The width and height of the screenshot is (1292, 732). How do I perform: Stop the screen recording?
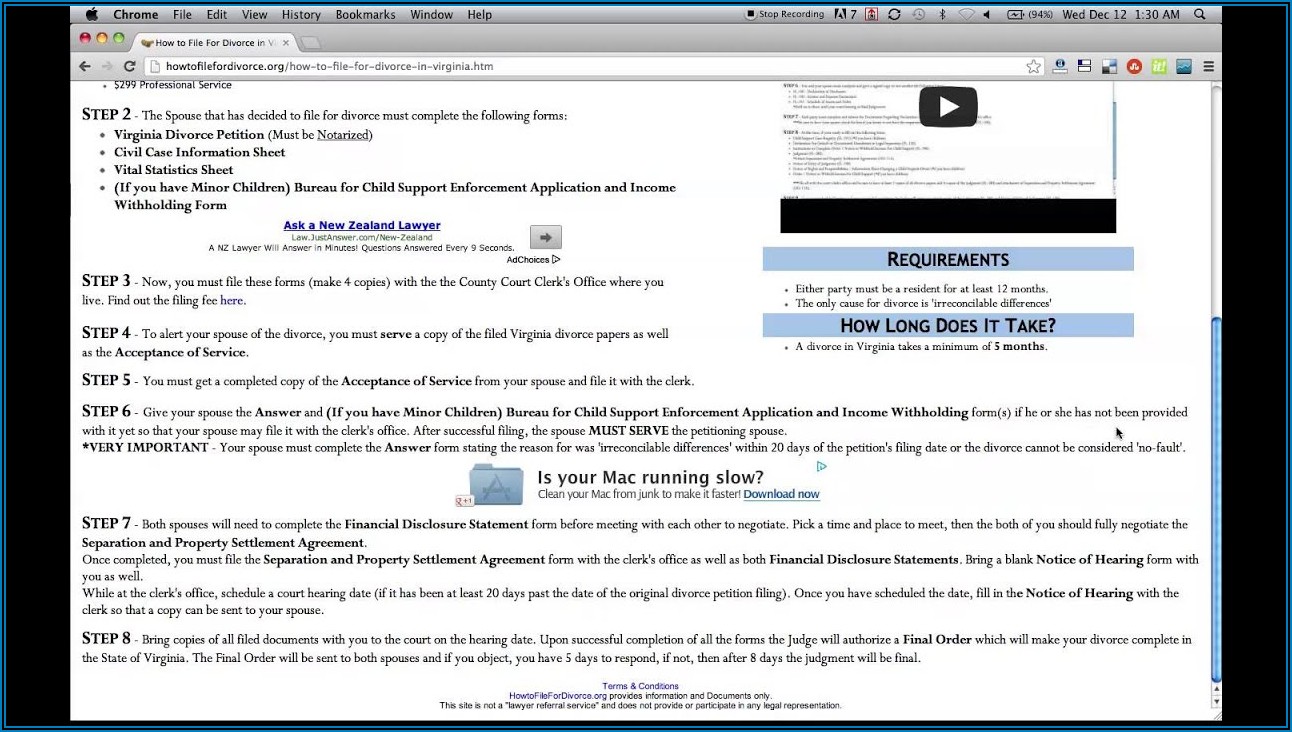click(785, 14)
